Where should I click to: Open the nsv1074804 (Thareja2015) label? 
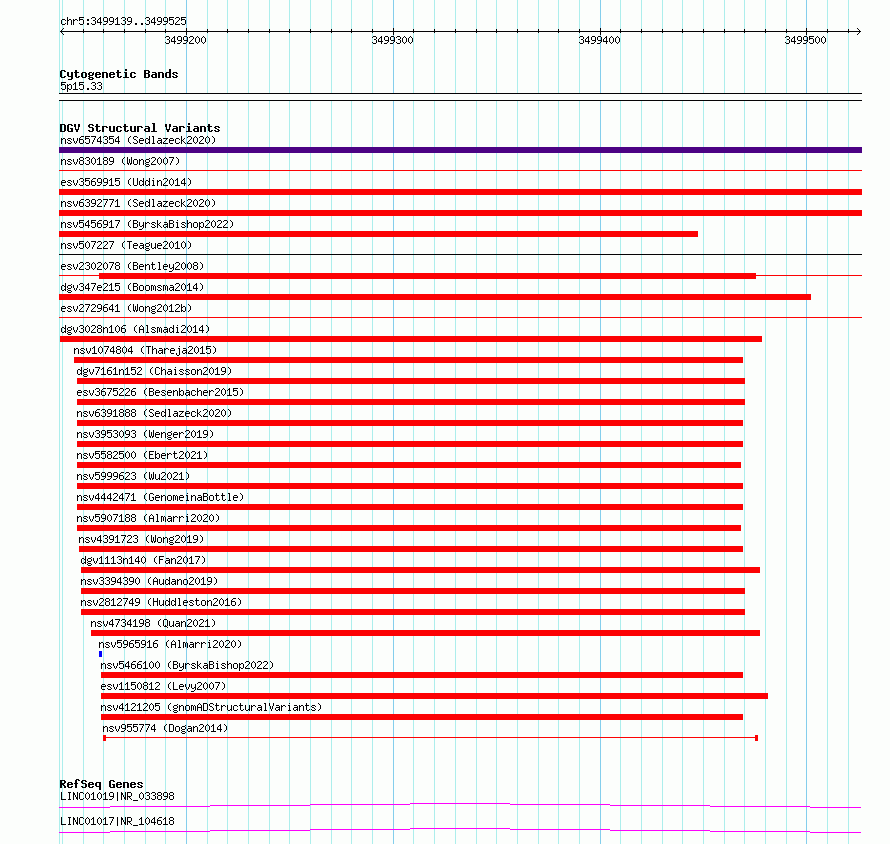click(x=145, y=350)
